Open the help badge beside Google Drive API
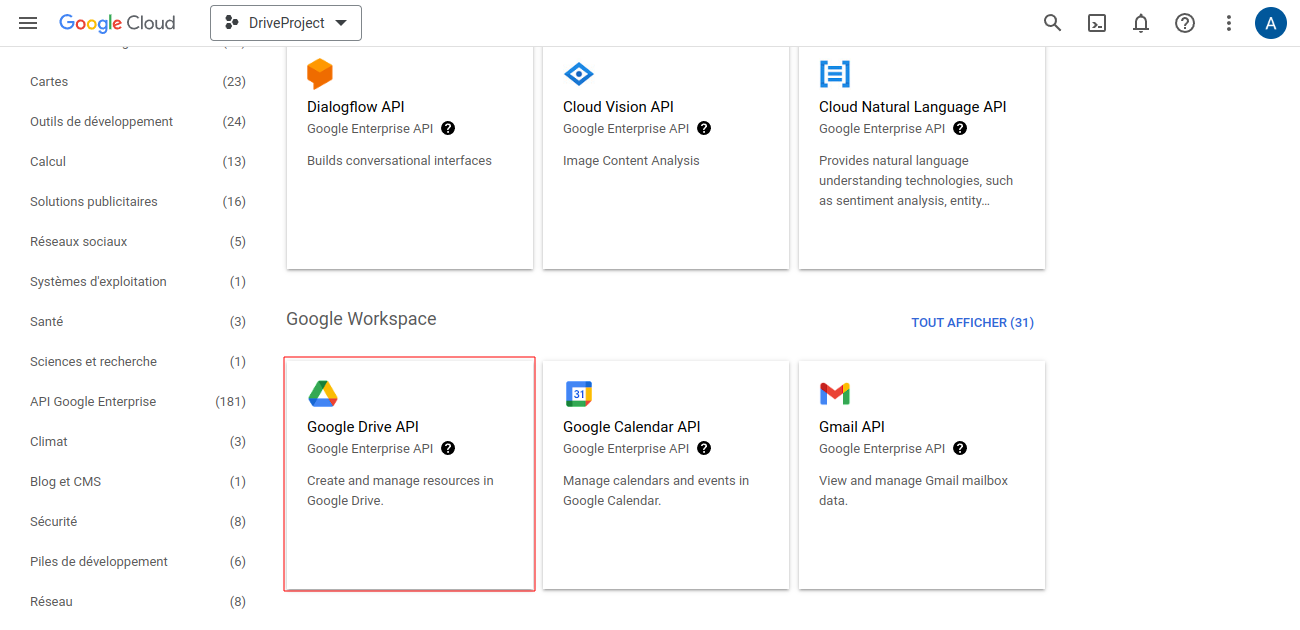The width and height of the screenshot is (1300, 630). [x=448, y=448]
